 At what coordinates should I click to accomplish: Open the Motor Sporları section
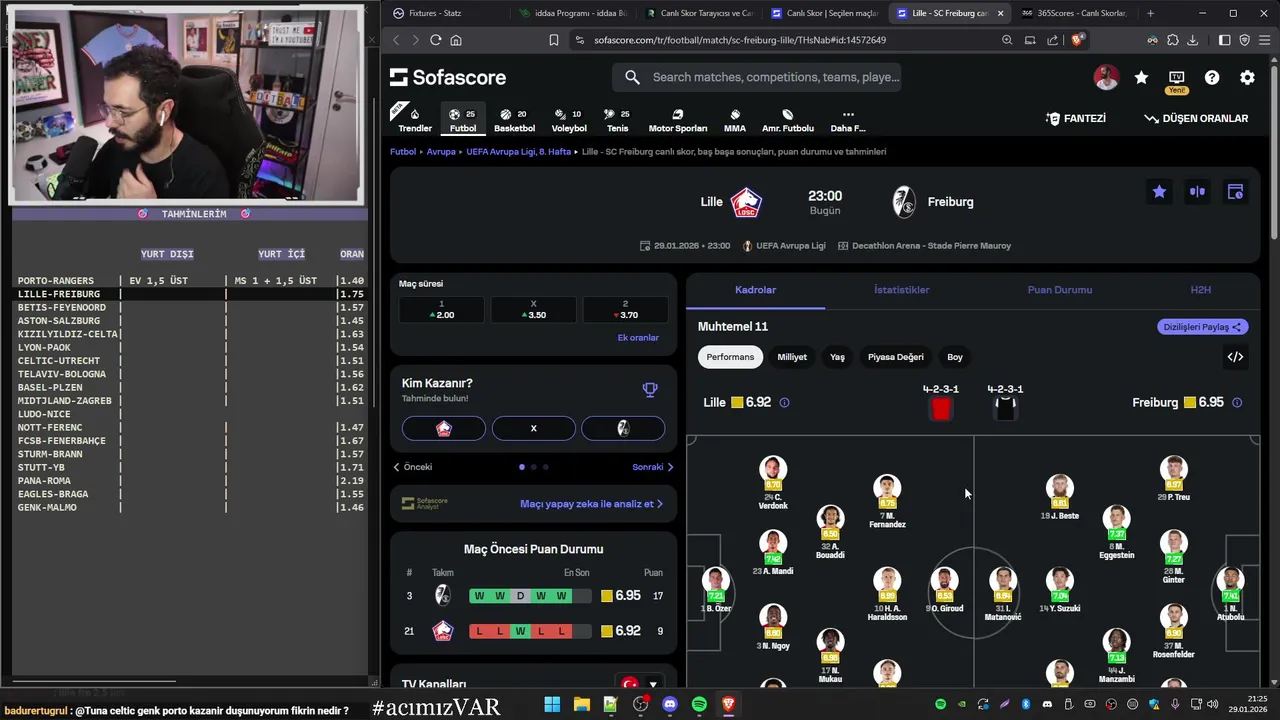[x=678, y=120]
